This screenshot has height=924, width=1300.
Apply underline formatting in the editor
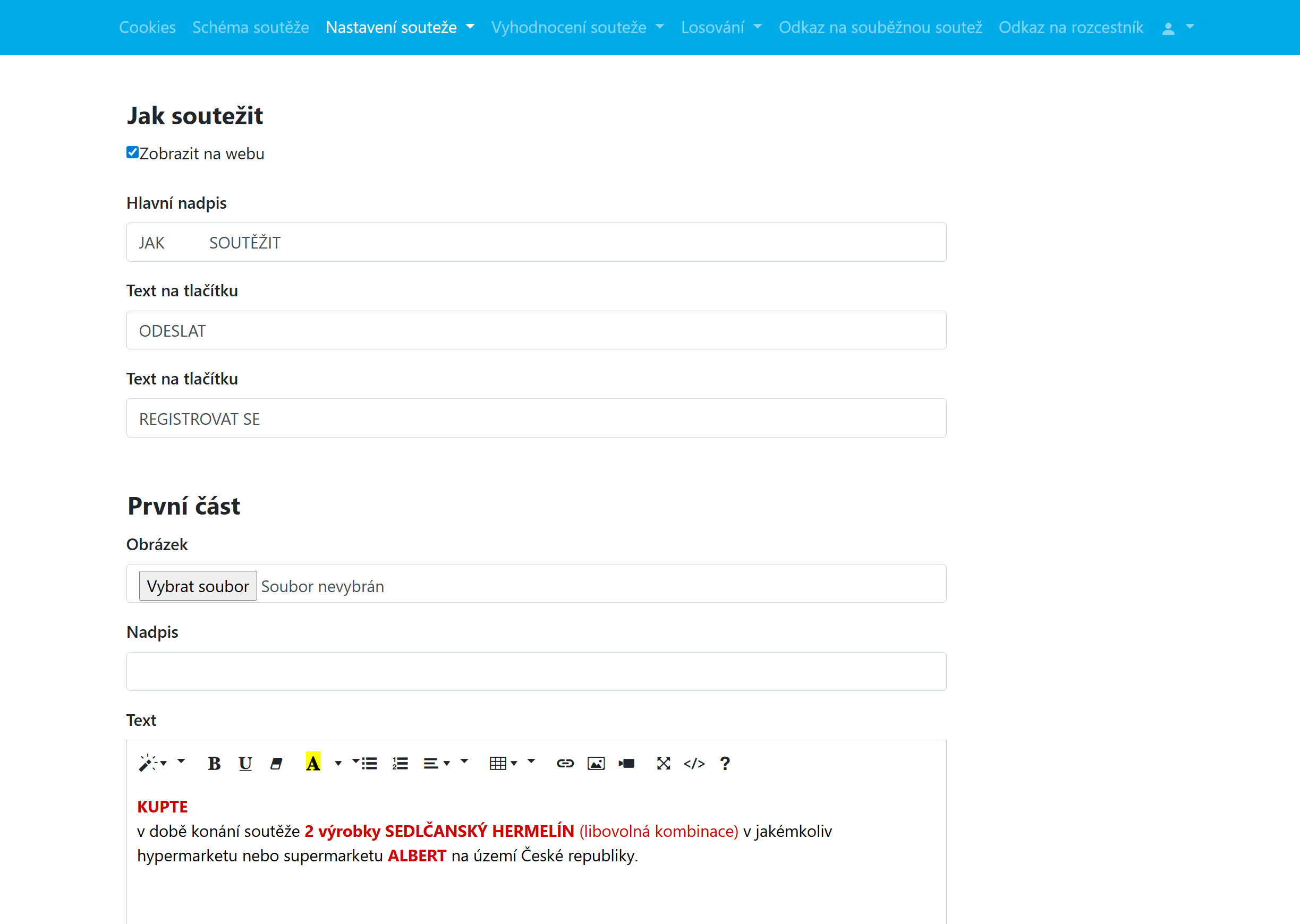(245, 764)
